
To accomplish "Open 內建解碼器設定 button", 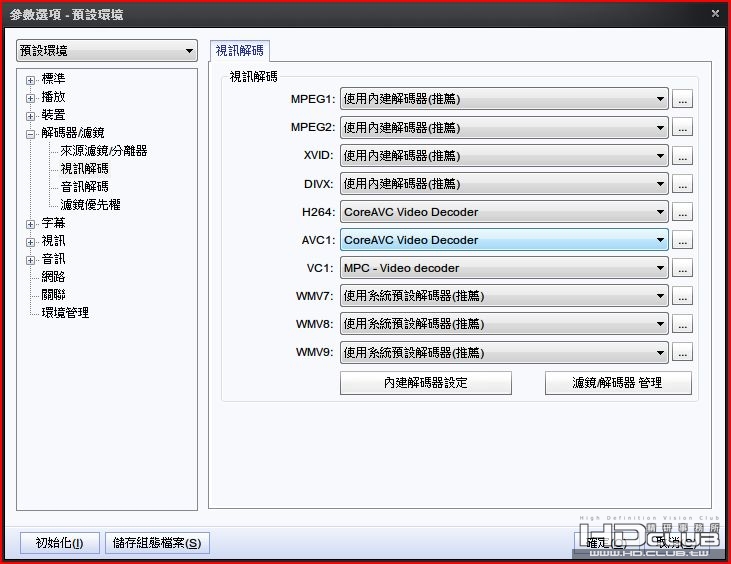I will tap(426, 383).
